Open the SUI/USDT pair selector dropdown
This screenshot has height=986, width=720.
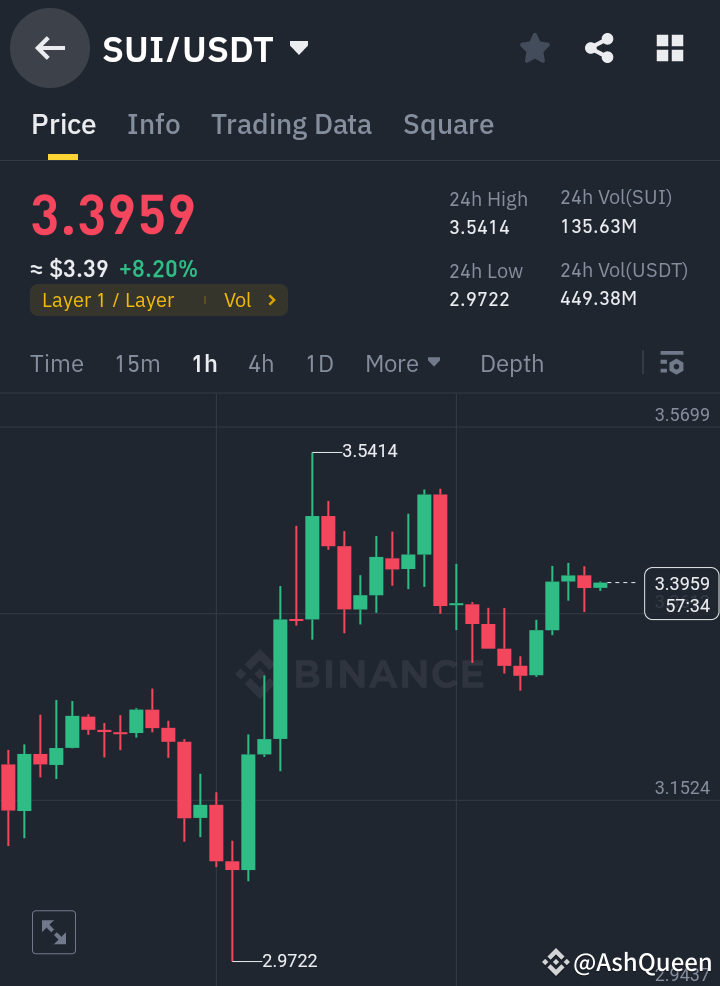(297, 47)
